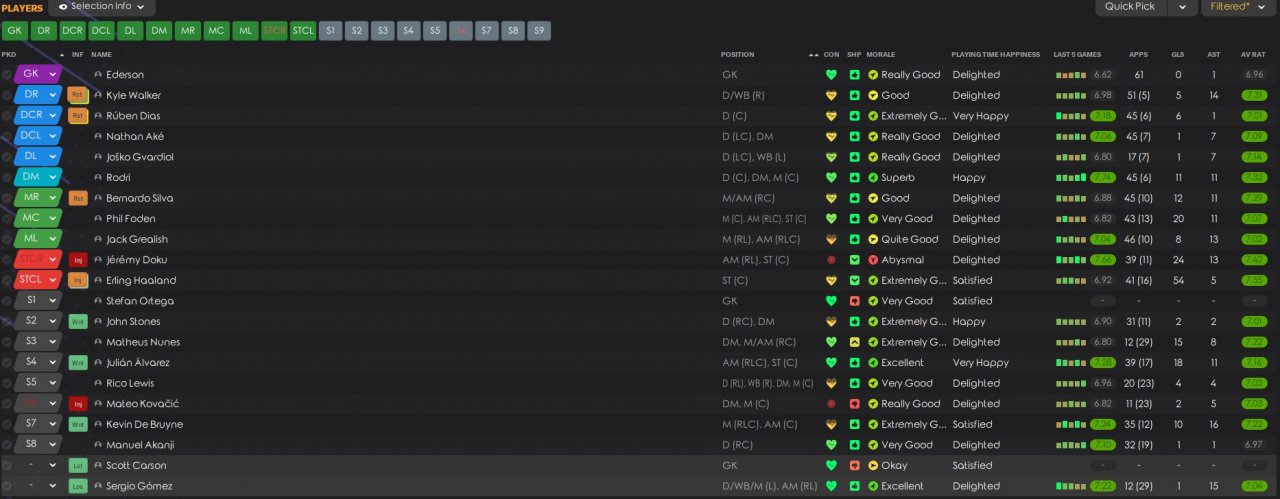
Task: Click Ederson's last 5 games form bars
Action: [1071, 75]
